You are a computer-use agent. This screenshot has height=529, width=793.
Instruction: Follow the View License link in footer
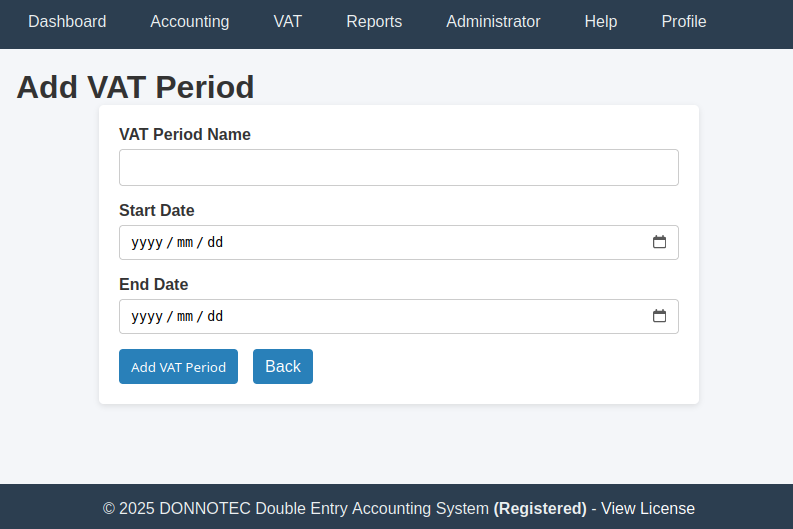pos(648,508)
